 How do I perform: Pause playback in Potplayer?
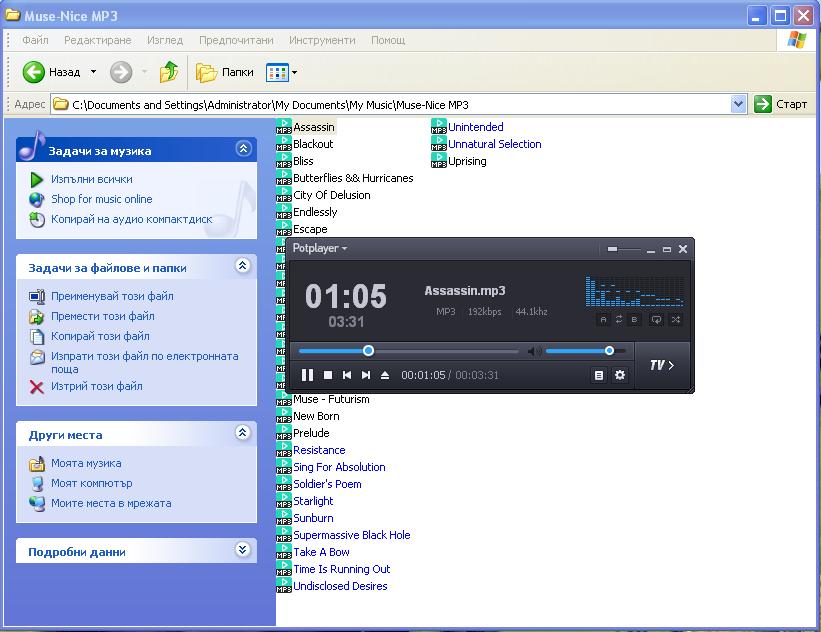point(307,375)
